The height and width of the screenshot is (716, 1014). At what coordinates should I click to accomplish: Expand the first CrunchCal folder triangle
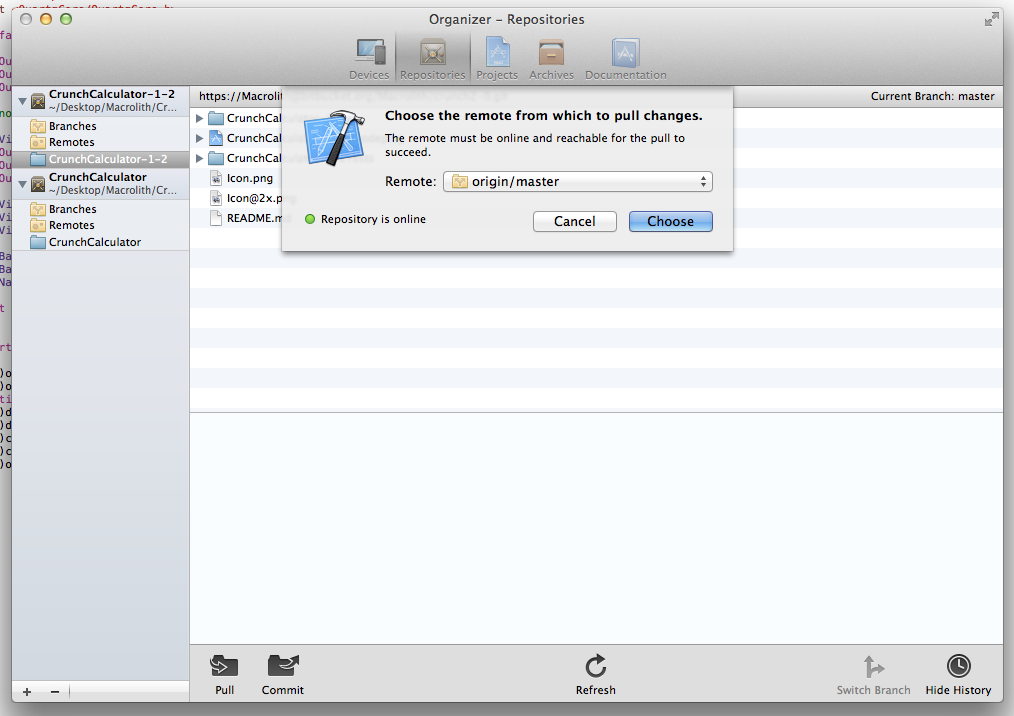(x=200, y=118)
